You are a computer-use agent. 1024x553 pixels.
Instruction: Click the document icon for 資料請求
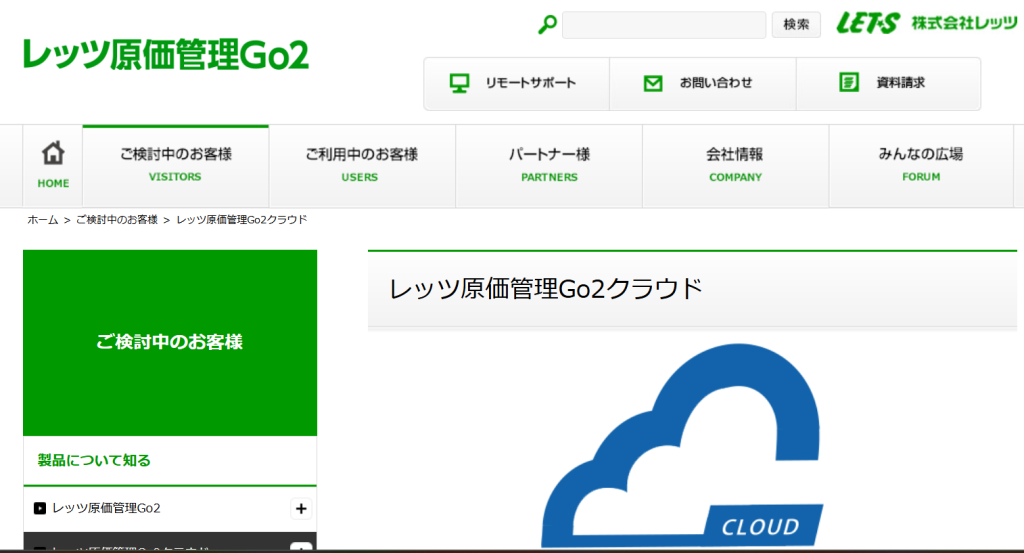click(x=848, y=82)
